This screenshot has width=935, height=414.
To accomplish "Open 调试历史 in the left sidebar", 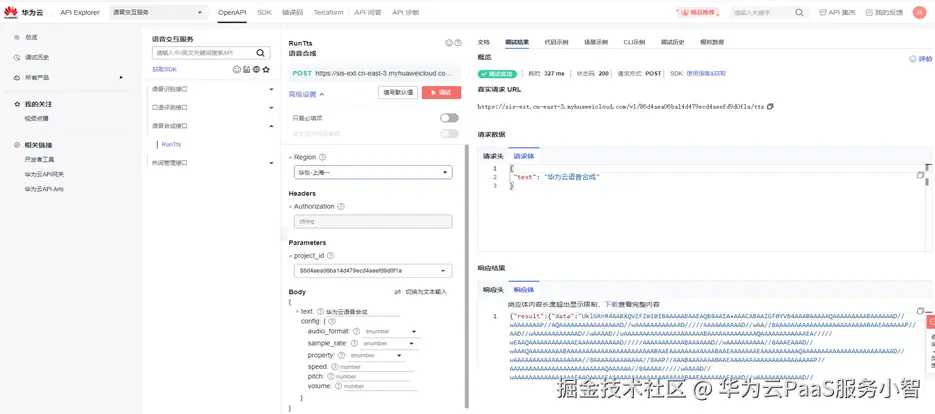I will coord(37,58).
